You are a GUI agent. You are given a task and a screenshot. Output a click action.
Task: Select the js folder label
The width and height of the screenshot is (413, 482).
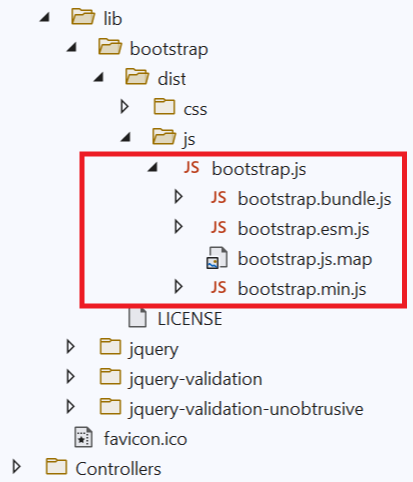coord(189,139)
